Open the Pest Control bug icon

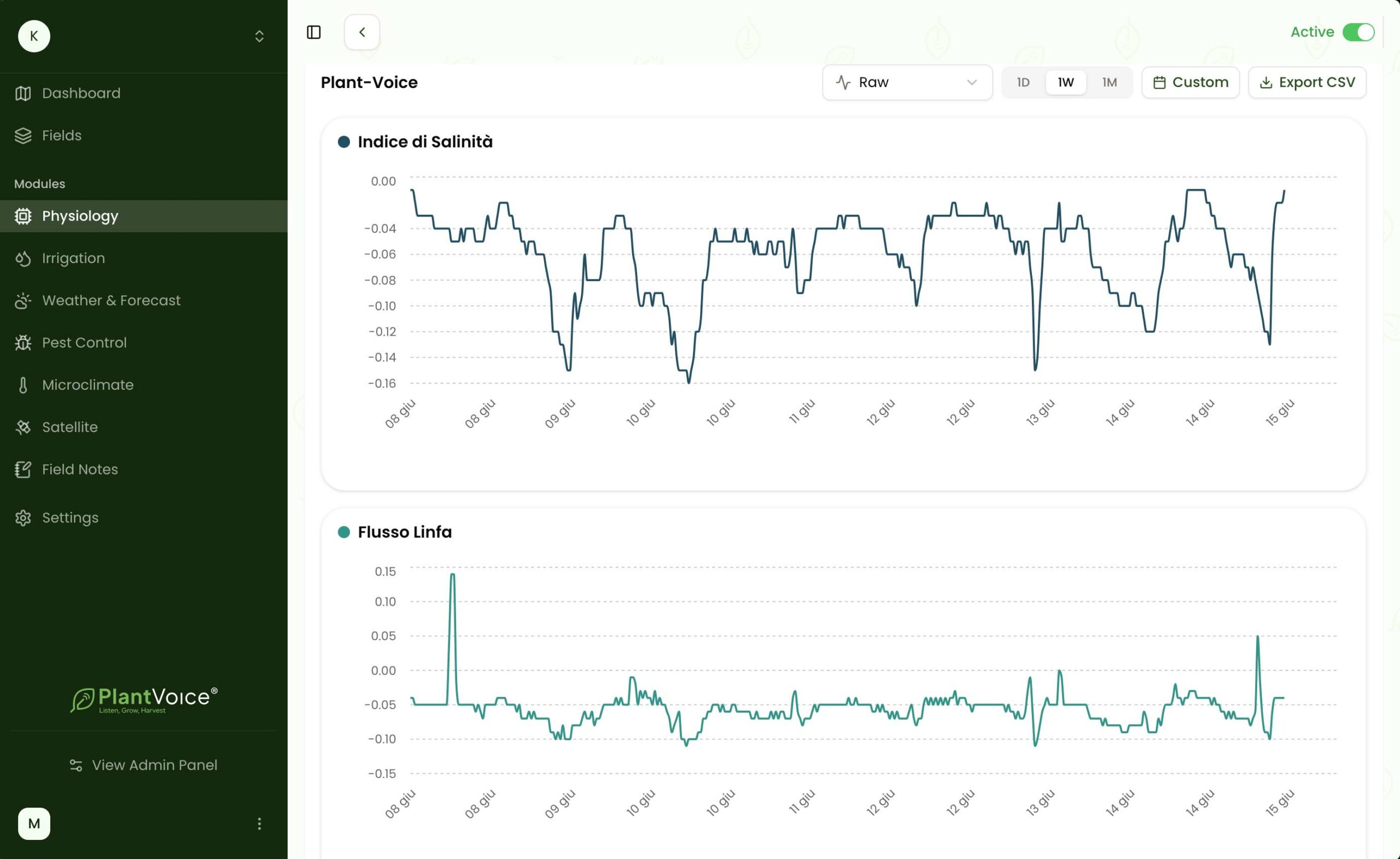[23, 343]
